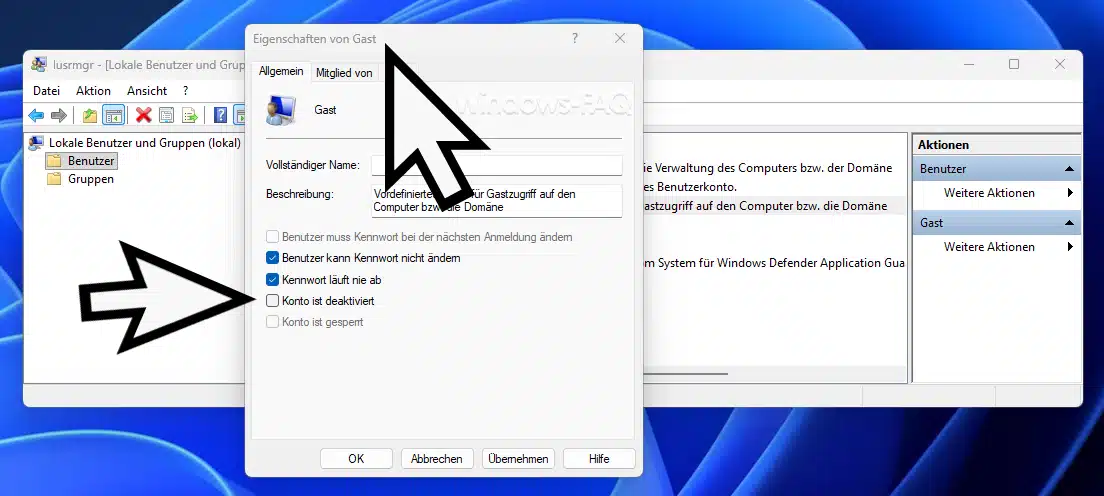Uncheck 'Benutzer kann Kennwort nicht ändern'
Viewport: 1104px width, 496px height.
[x=273, y=258]
